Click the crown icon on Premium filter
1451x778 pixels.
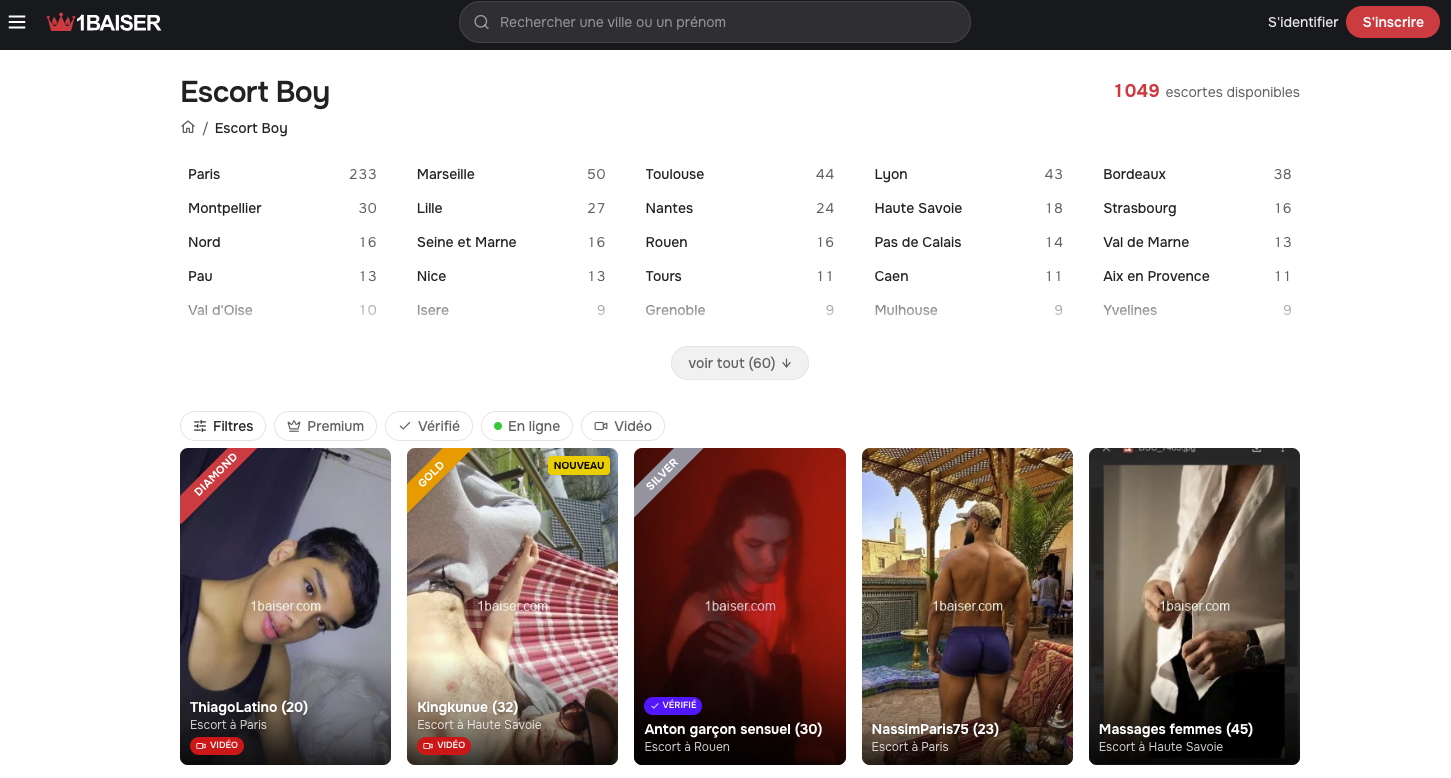pos(294,426)
